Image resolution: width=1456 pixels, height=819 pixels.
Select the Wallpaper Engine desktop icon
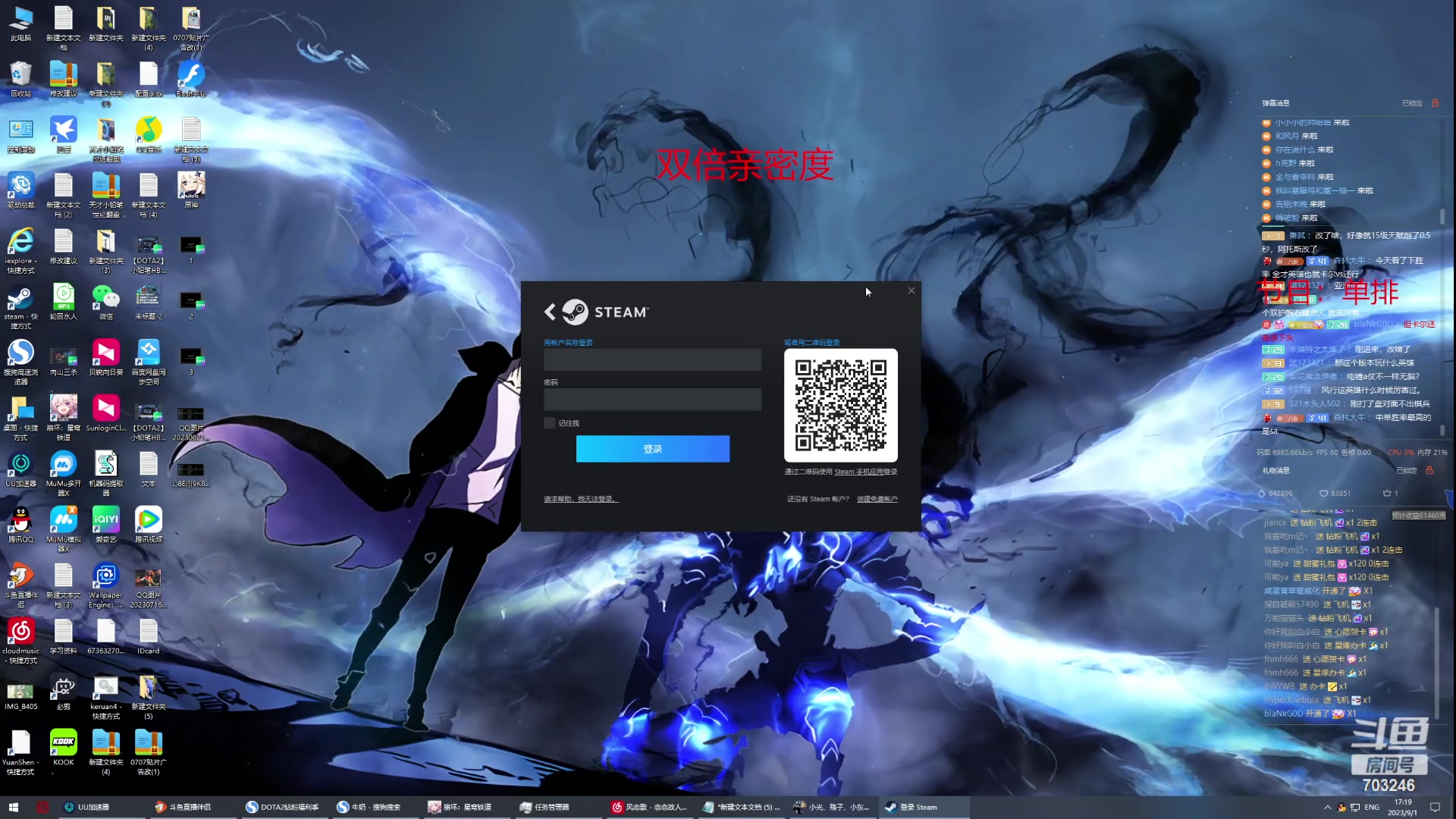point(106,585)
